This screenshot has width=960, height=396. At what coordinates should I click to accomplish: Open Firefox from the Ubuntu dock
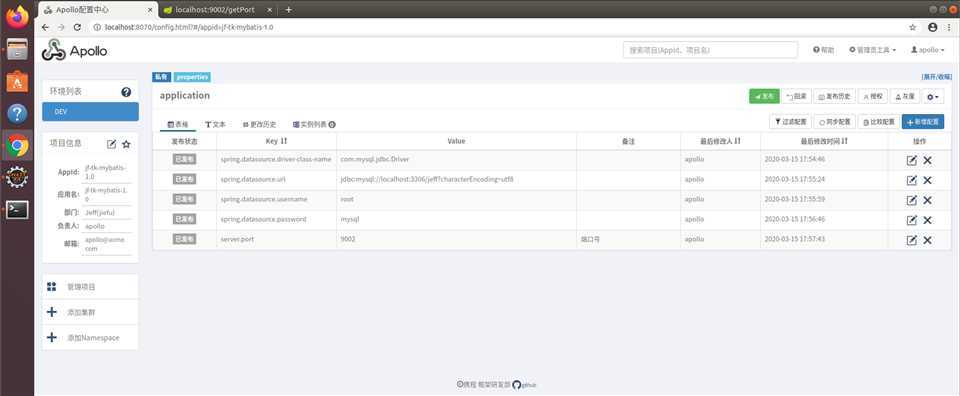coord(18,16)
